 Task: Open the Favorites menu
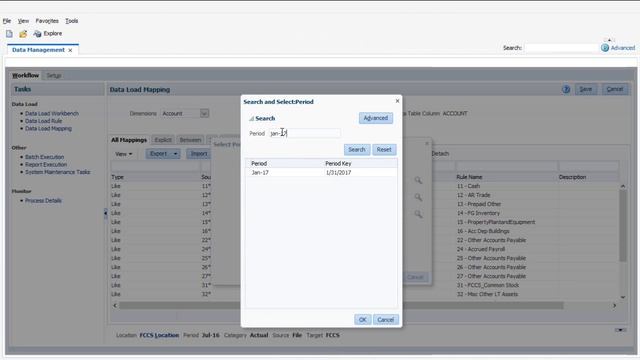tap(47, 21)
